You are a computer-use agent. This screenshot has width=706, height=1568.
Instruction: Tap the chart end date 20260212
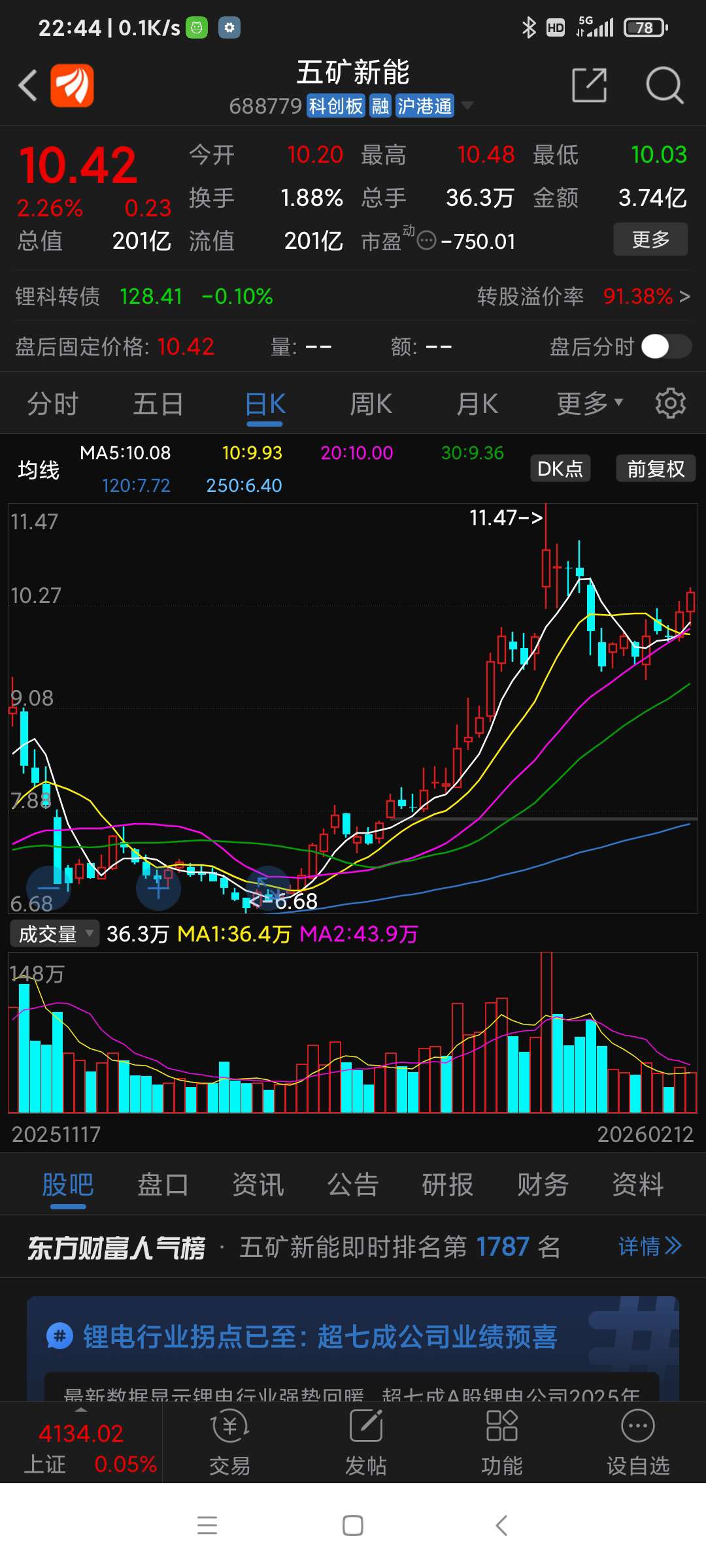645,1134
